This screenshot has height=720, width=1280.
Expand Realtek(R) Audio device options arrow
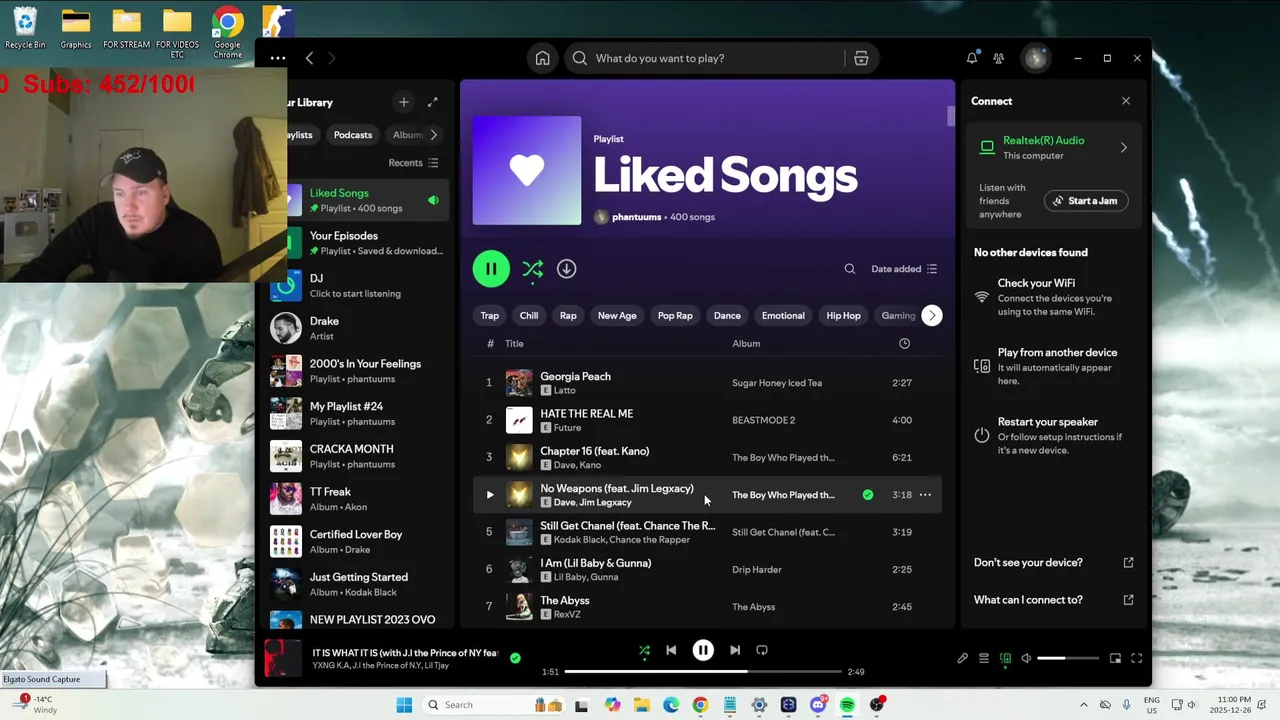(x=1123, y=148)
